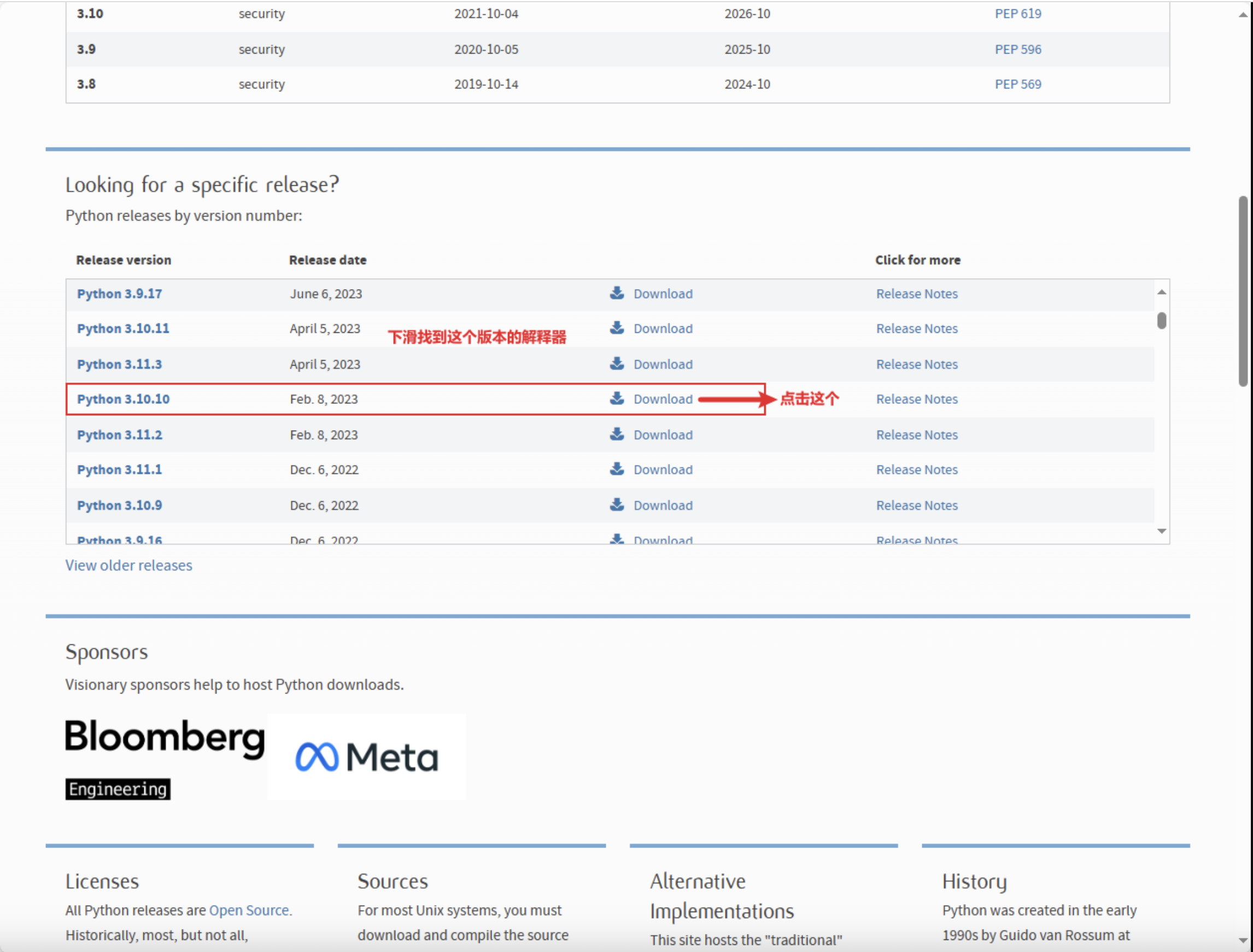Screen dimensions: 1253x952
Task: Click the Bloomberg Engineering sponsor logo
Action: pyautogui.click(x=165, y=758)
